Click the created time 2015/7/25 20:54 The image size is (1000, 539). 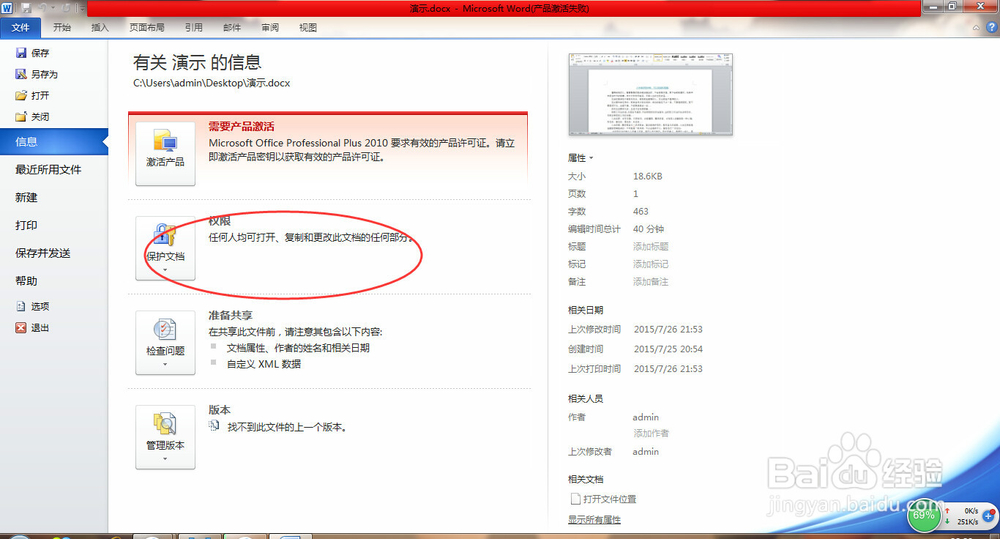click(668, 349)
